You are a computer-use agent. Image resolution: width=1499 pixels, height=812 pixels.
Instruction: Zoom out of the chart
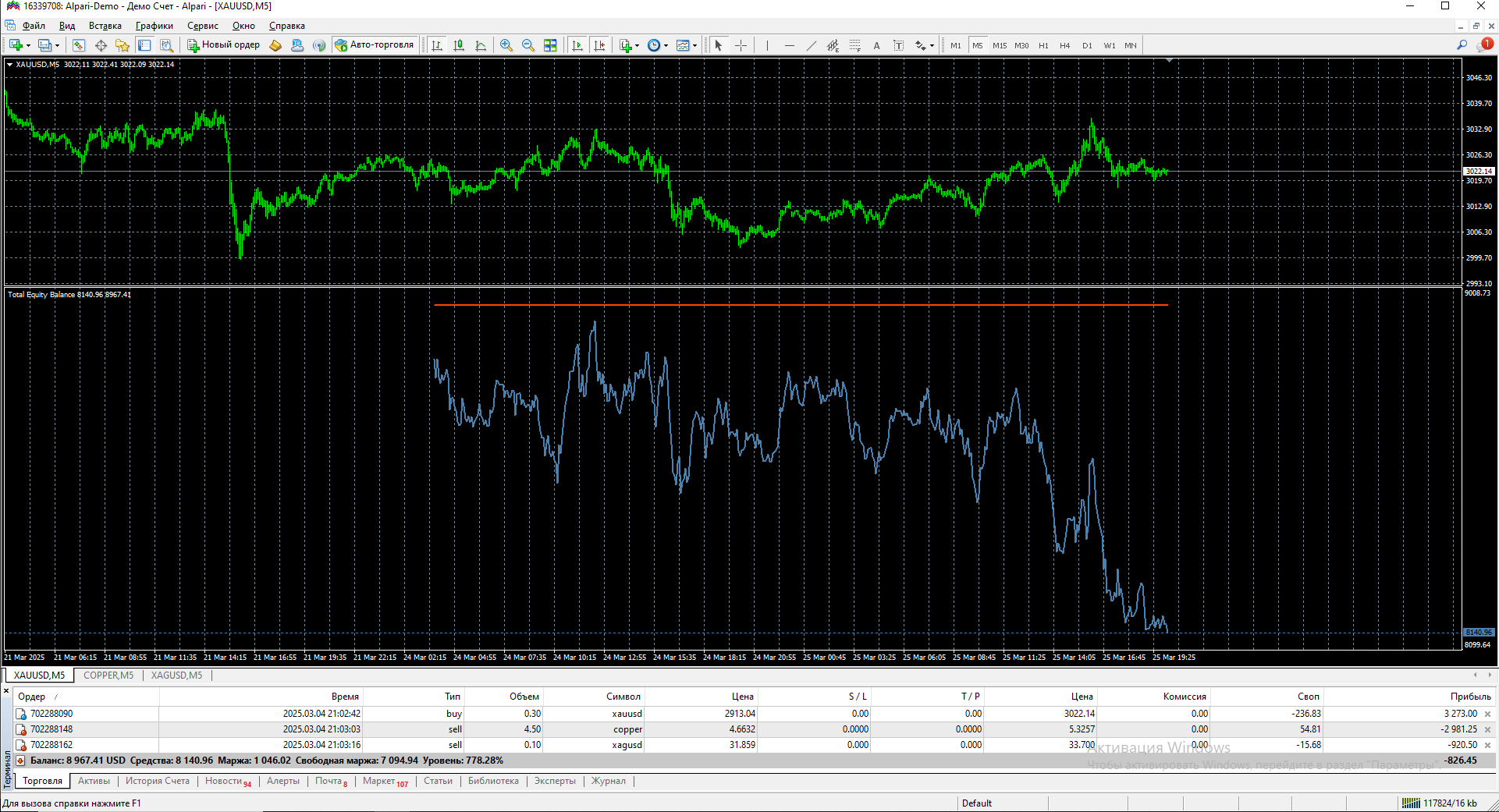pyautogui.click(x=528, y=45)
